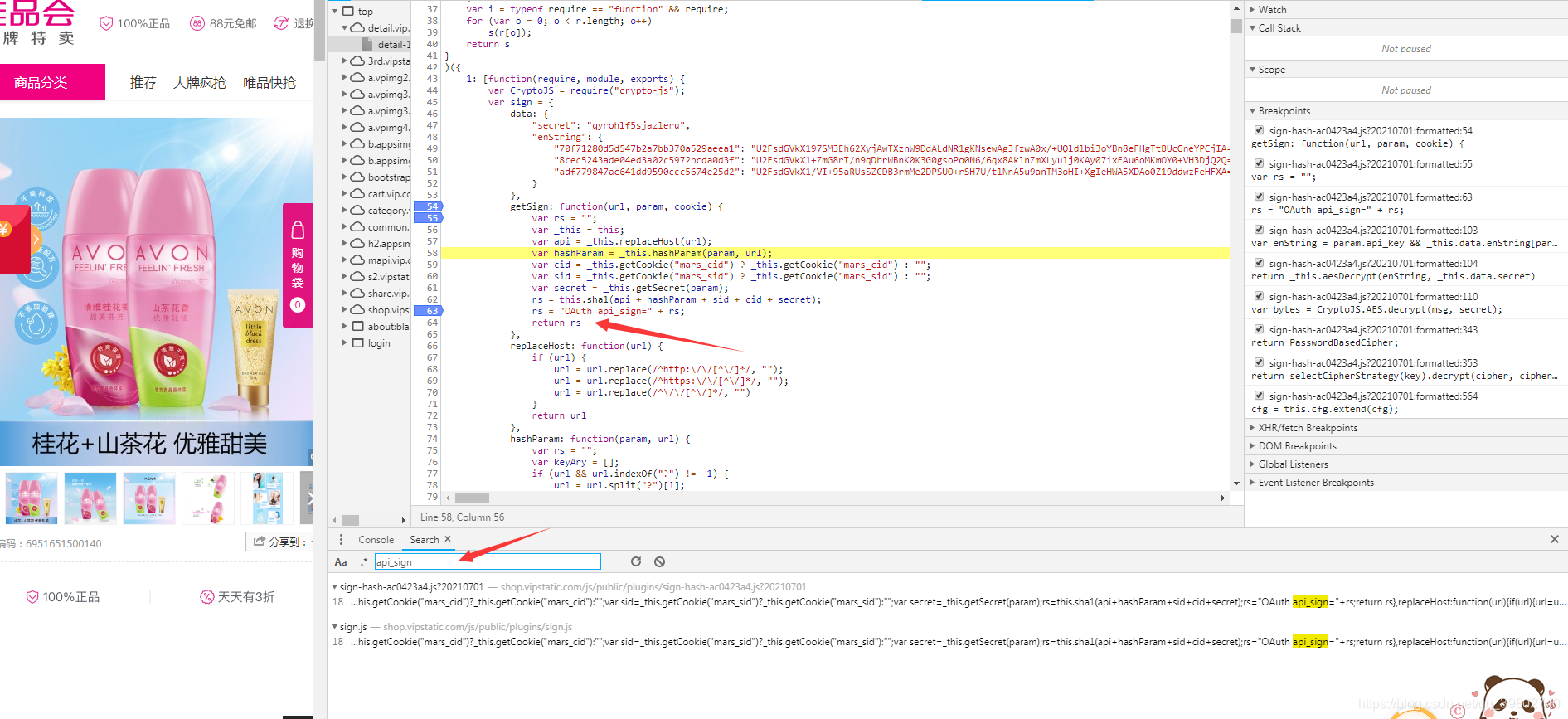This screenshot has width=1568, height=719.
Task: Click the file tree horizontal scrollbar
Action: (x=351, y=520)
